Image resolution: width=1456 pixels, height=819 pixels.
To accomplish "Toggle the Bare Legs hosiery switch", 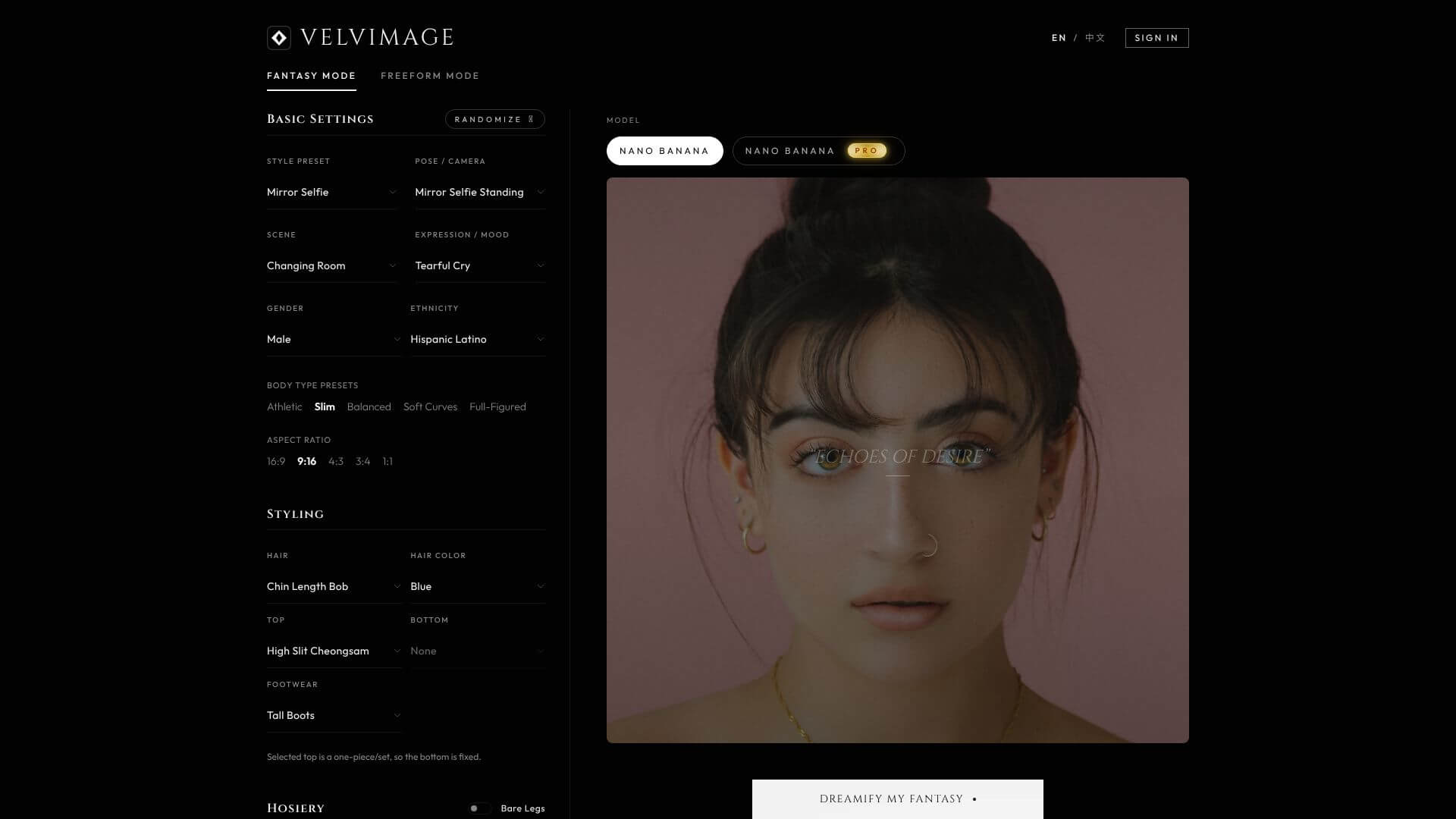I will [479, 808].
